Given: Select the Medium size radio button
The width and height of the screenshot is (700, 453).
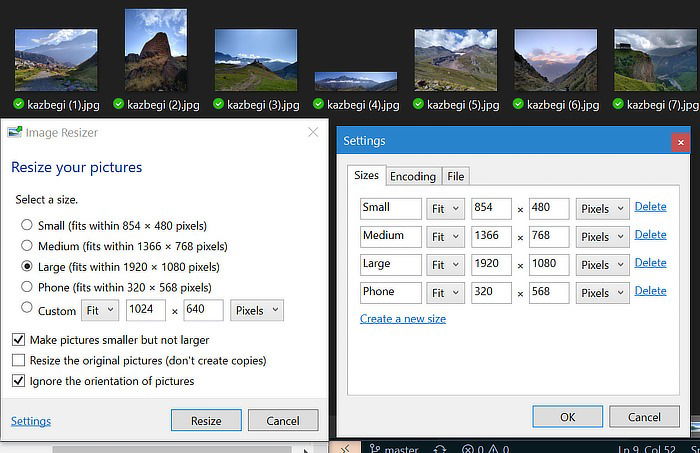Looking at the screenshot, I should tap(27, 245).
